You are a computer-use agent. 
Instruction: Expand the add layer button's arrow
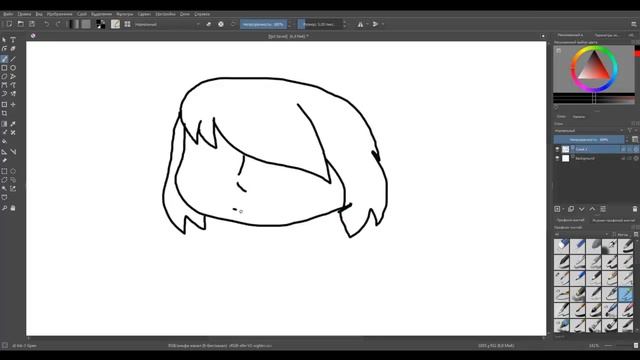563,209
